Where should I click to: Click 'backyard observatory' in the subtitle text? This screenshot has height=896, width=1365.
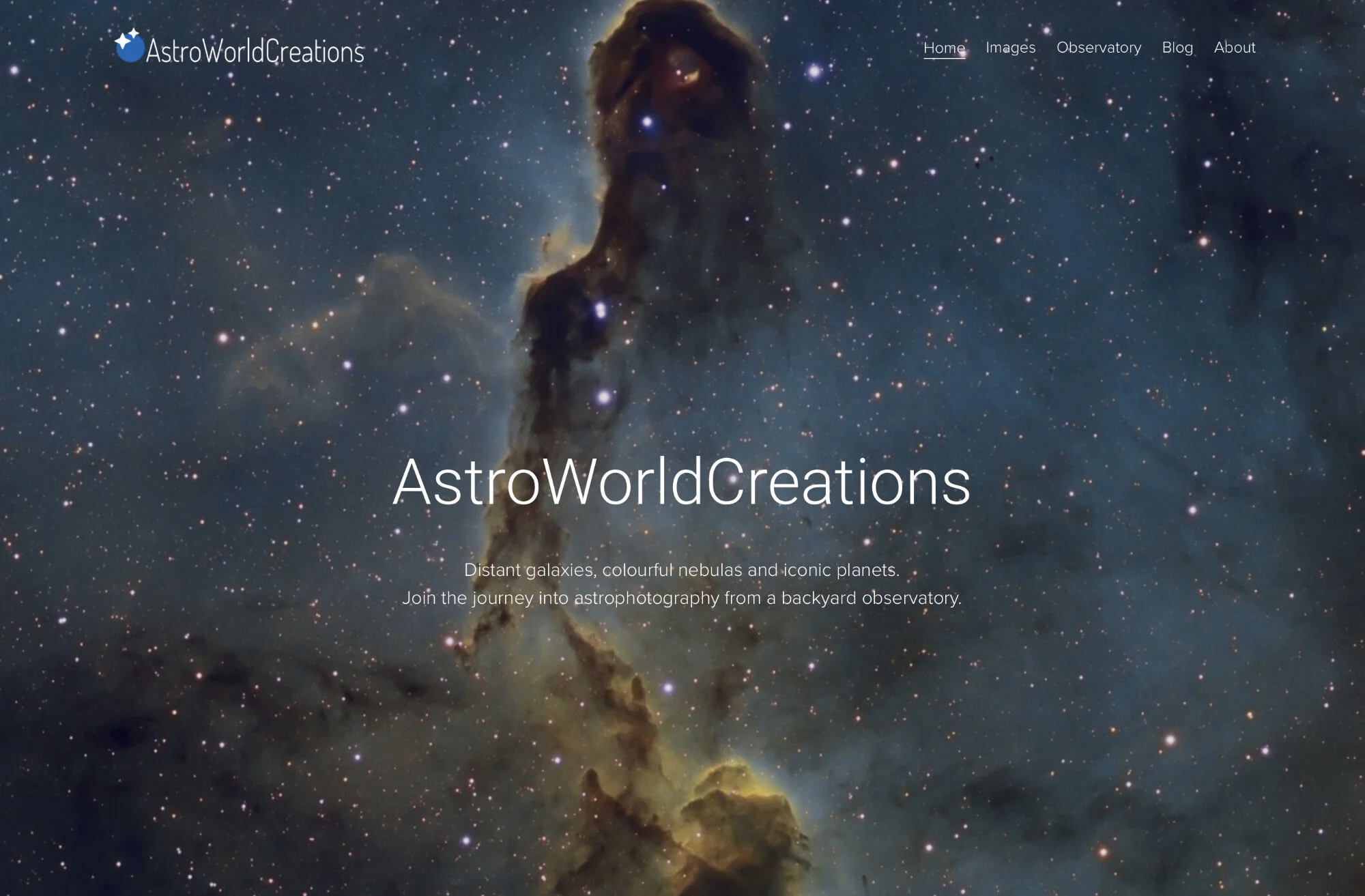(x=870, y=598)
